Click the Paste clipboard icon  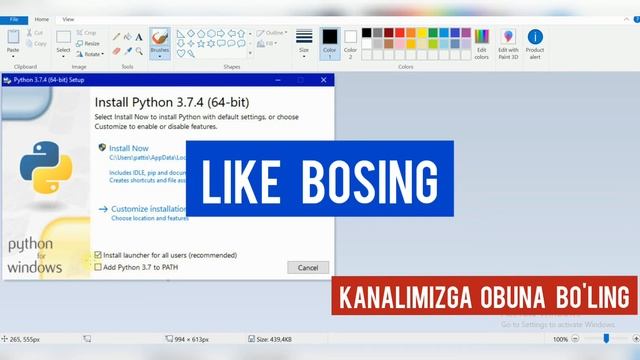tap(13, 37)
